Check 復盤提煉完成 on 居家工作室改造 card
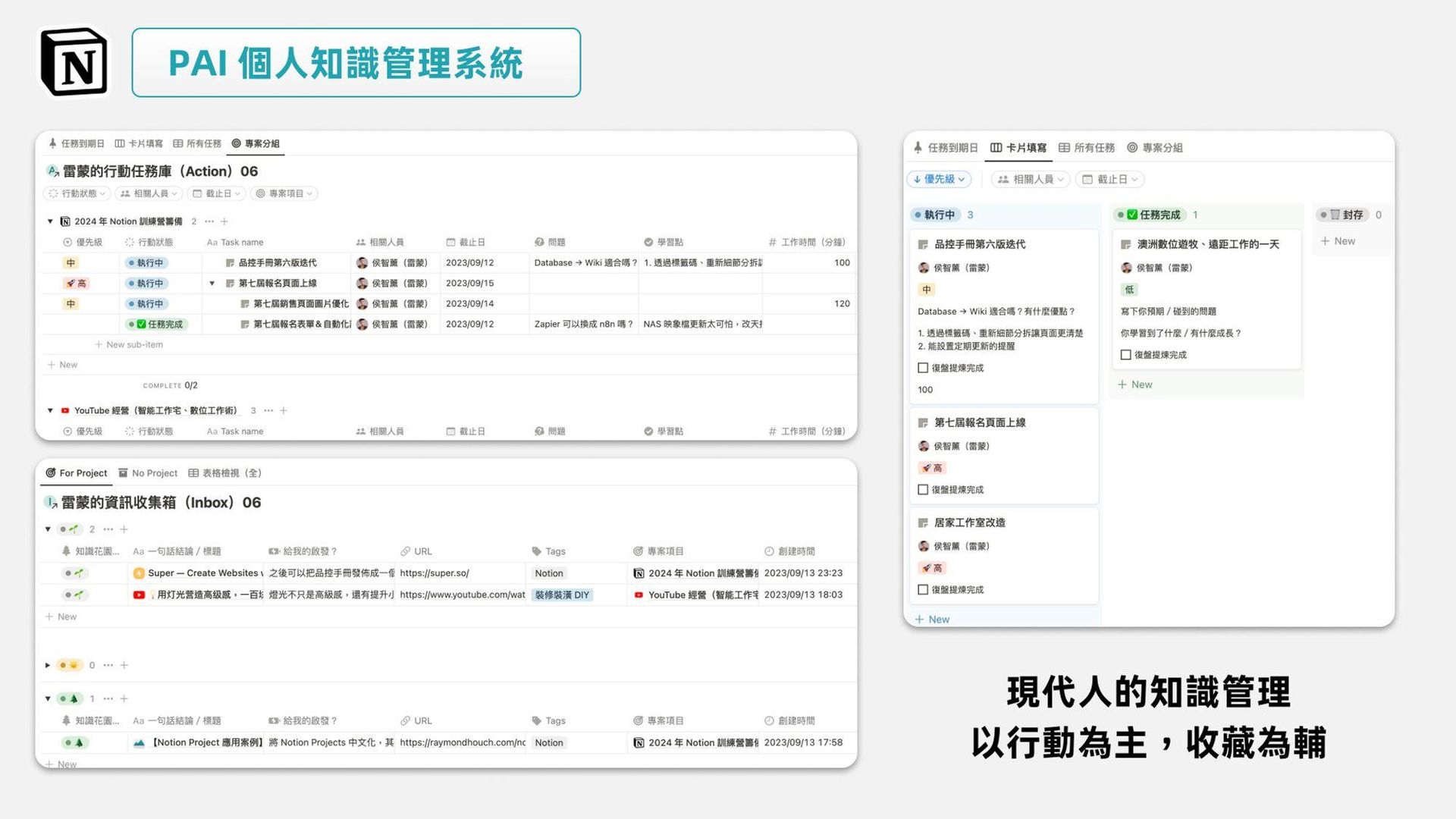 923,589
